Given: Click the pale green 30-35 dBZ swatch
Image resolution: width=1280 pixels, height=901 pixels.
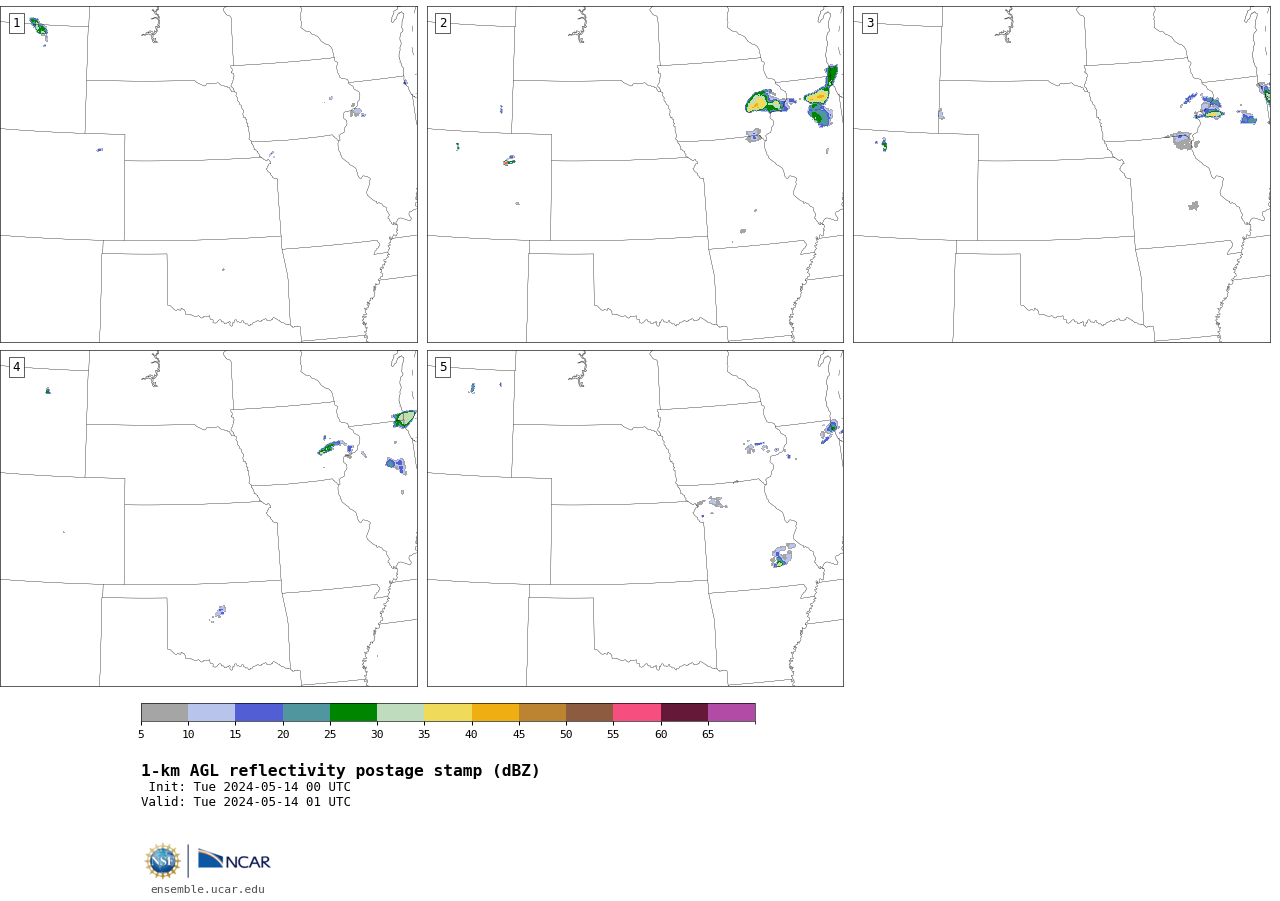Looking at the screenshot, I should click(400, 712).
